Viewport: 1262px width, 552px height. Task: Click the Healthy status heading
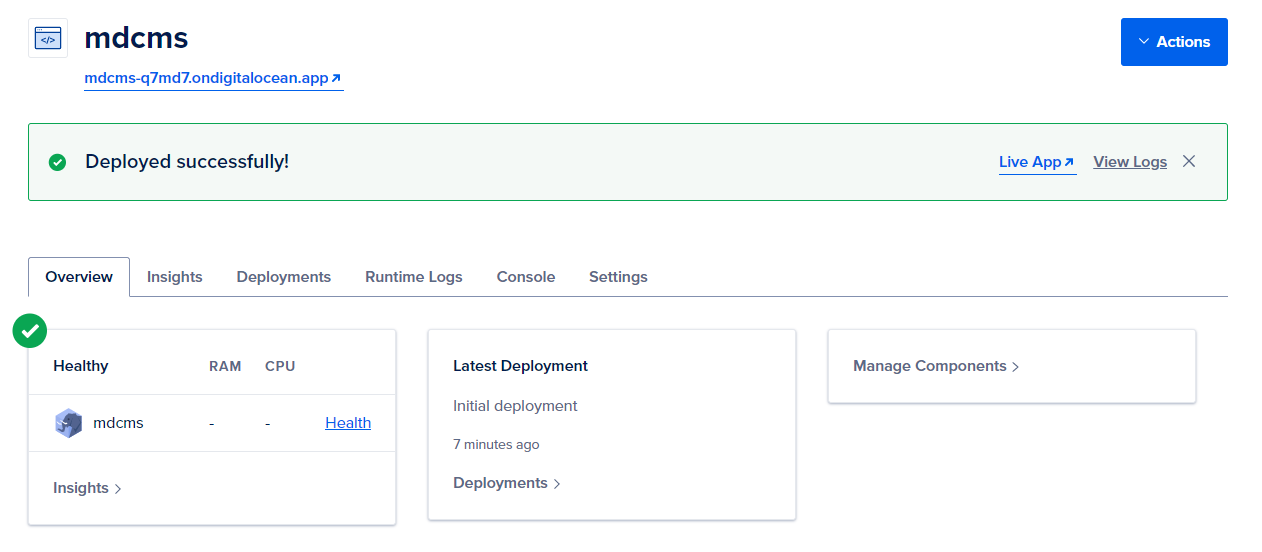(81, 366)
